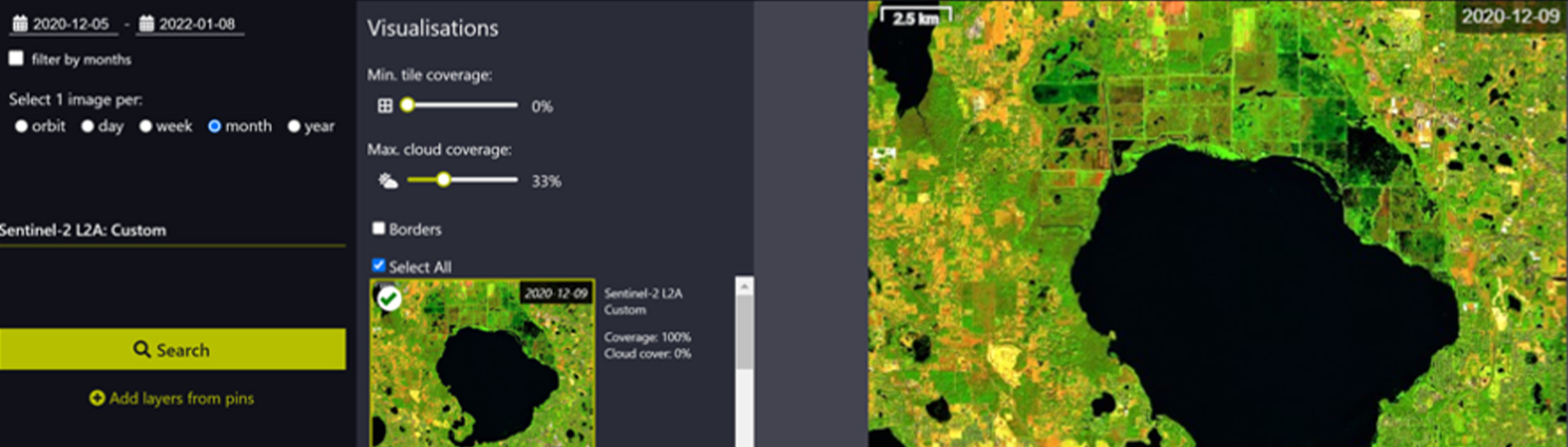Click the scale bar showing 2.5 km
Screen dimensions: 1568x447
(916, 16)
